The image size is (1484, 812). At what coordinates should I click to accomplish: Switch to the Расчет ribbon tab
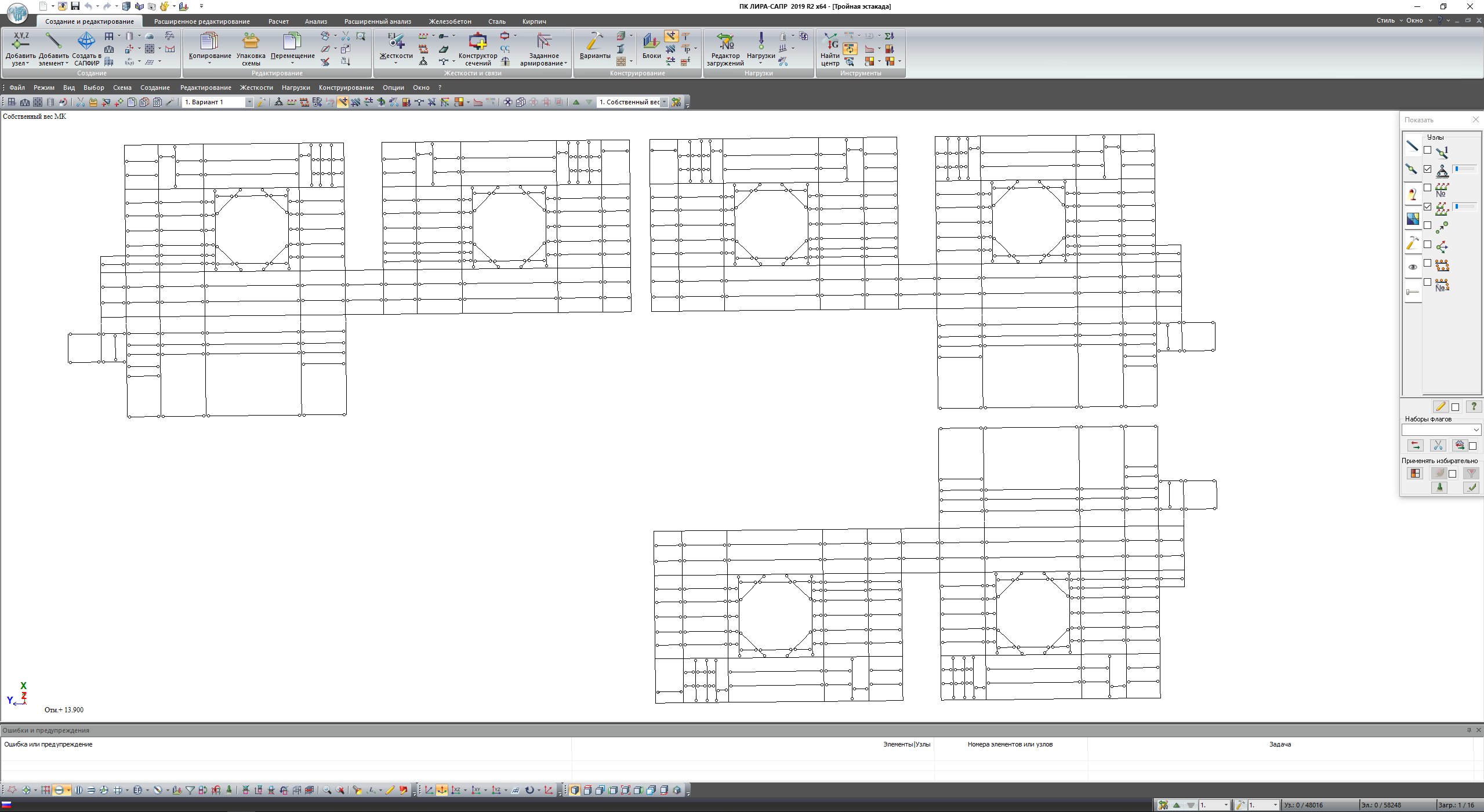[278, 21]
